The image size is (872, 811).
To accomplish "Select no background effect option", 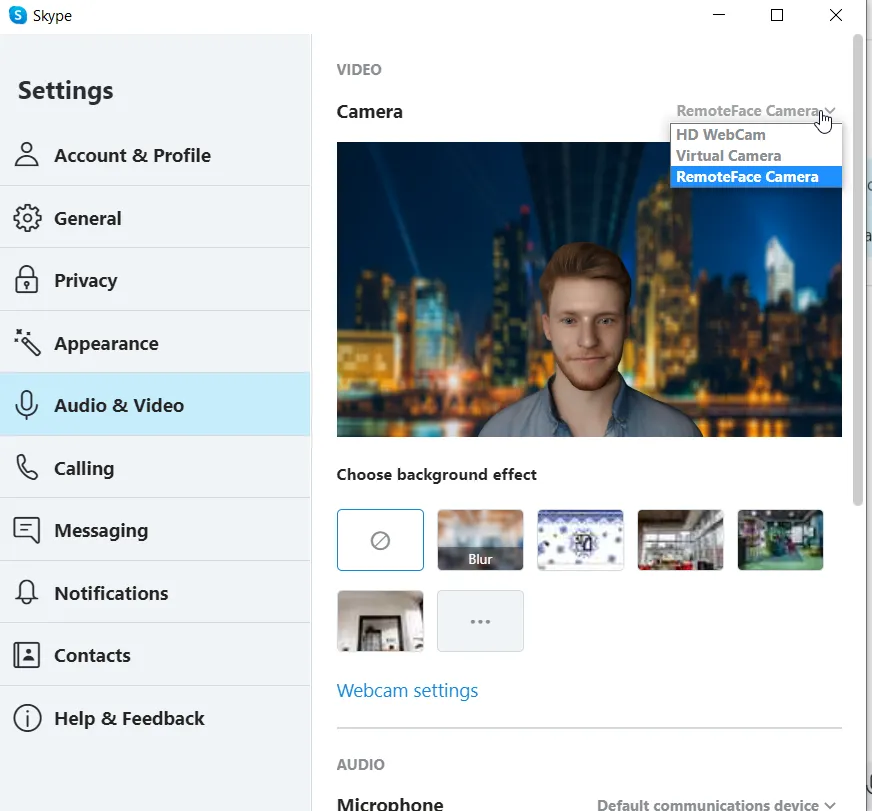I will click(380, 540).
